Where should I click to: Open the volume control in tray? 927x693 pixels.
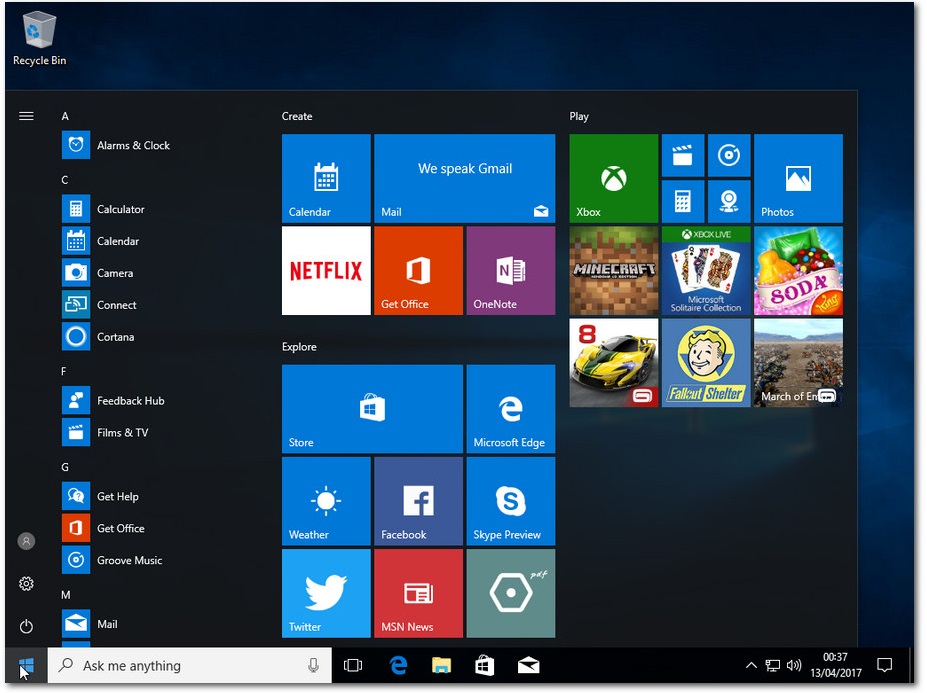[794, 666]
